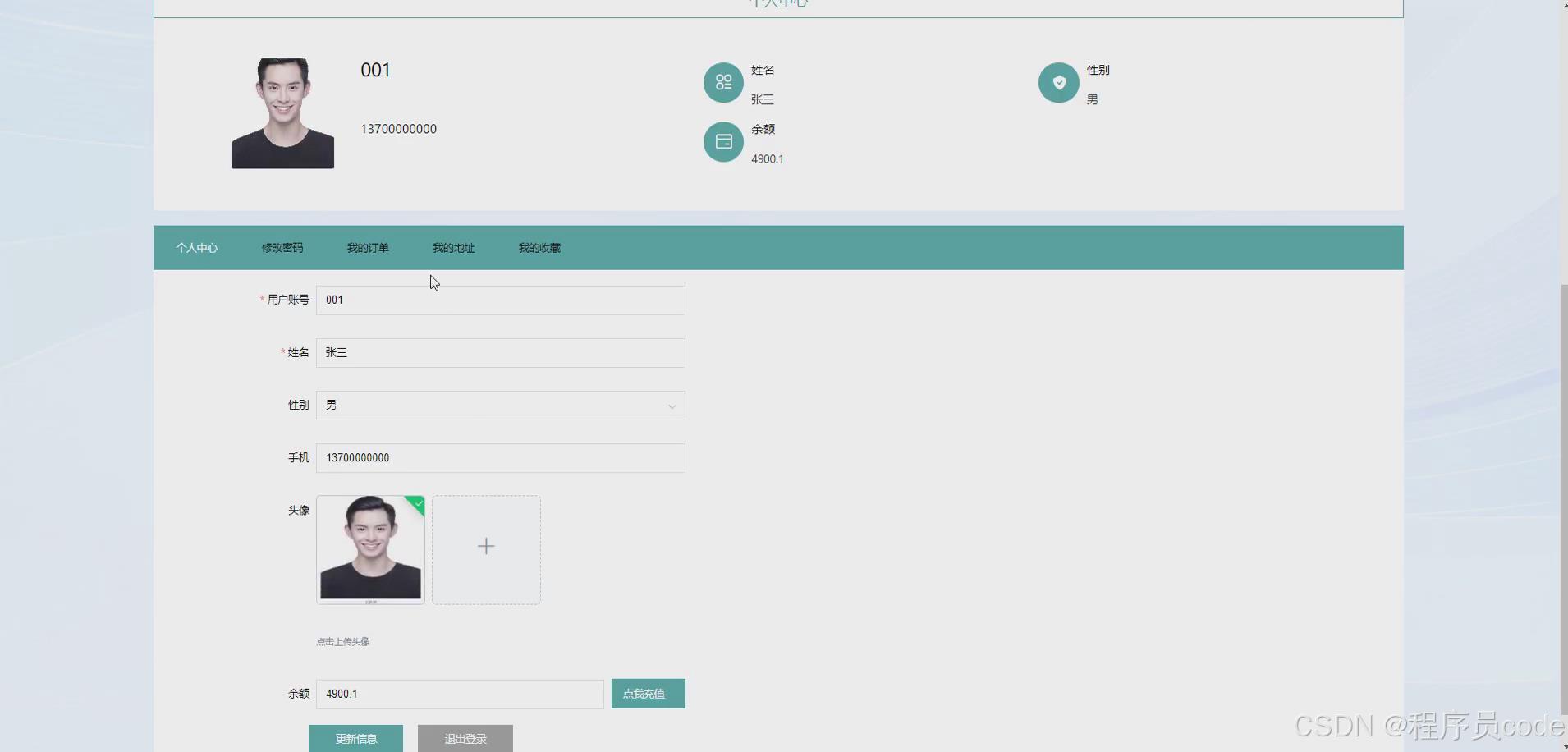Click the 点我充值 recharge button
The height and width of the screenshot is (752, 1568).
pos(649,694)
